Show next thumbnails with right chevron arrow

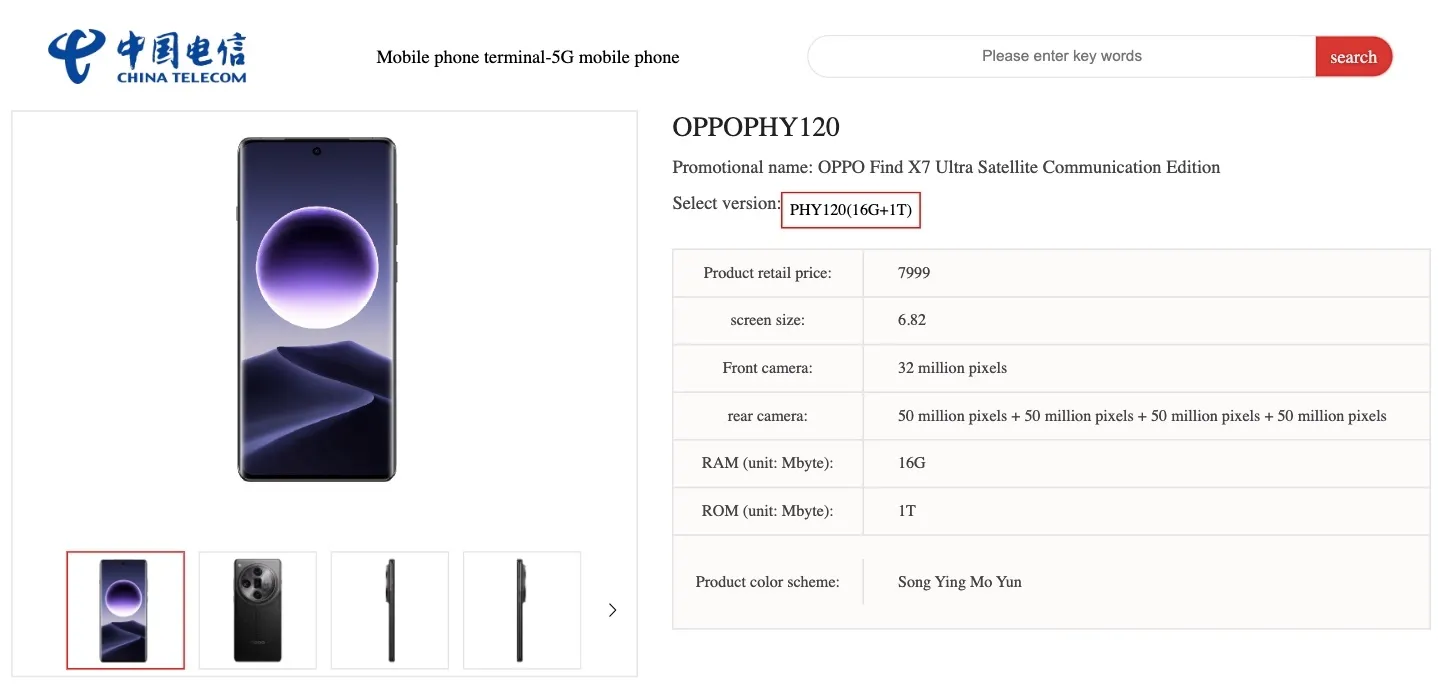613,610
